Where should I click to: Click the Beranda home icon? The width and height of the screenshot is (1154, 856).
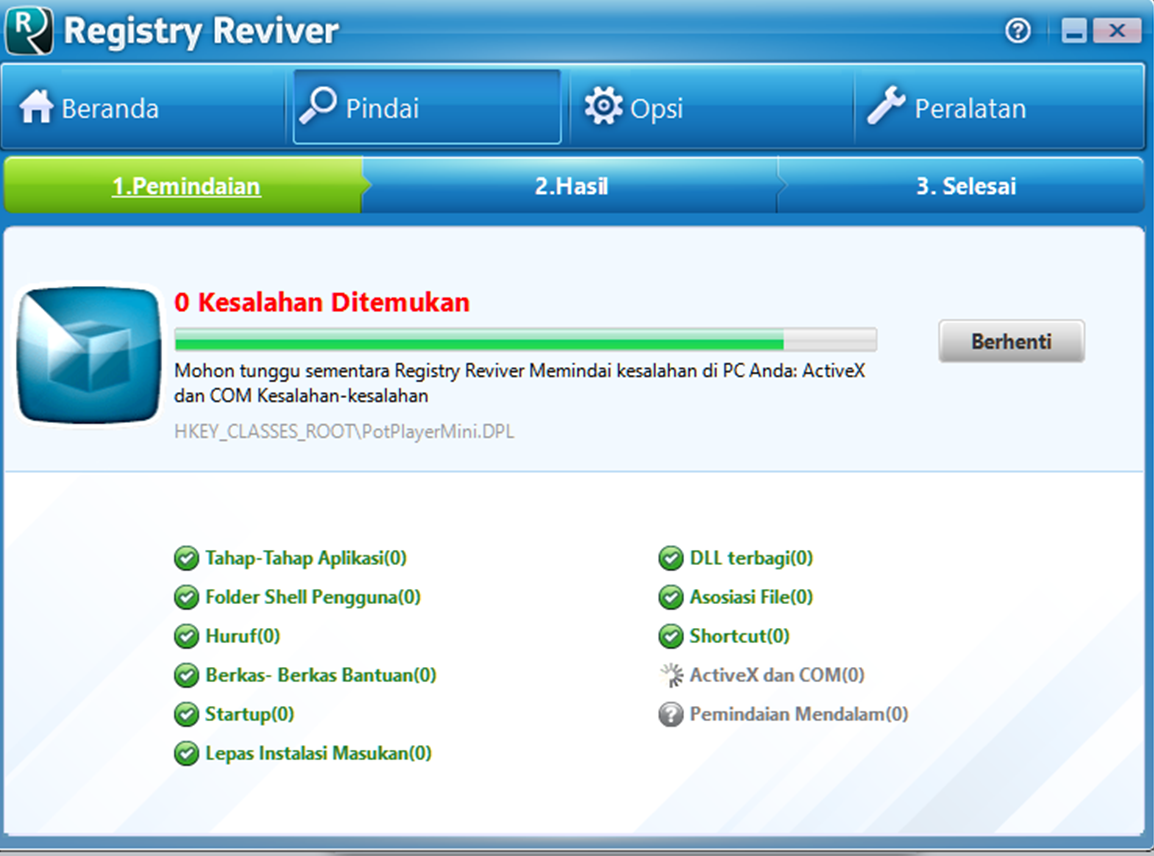pyautogui.click(x=36, y=107)
